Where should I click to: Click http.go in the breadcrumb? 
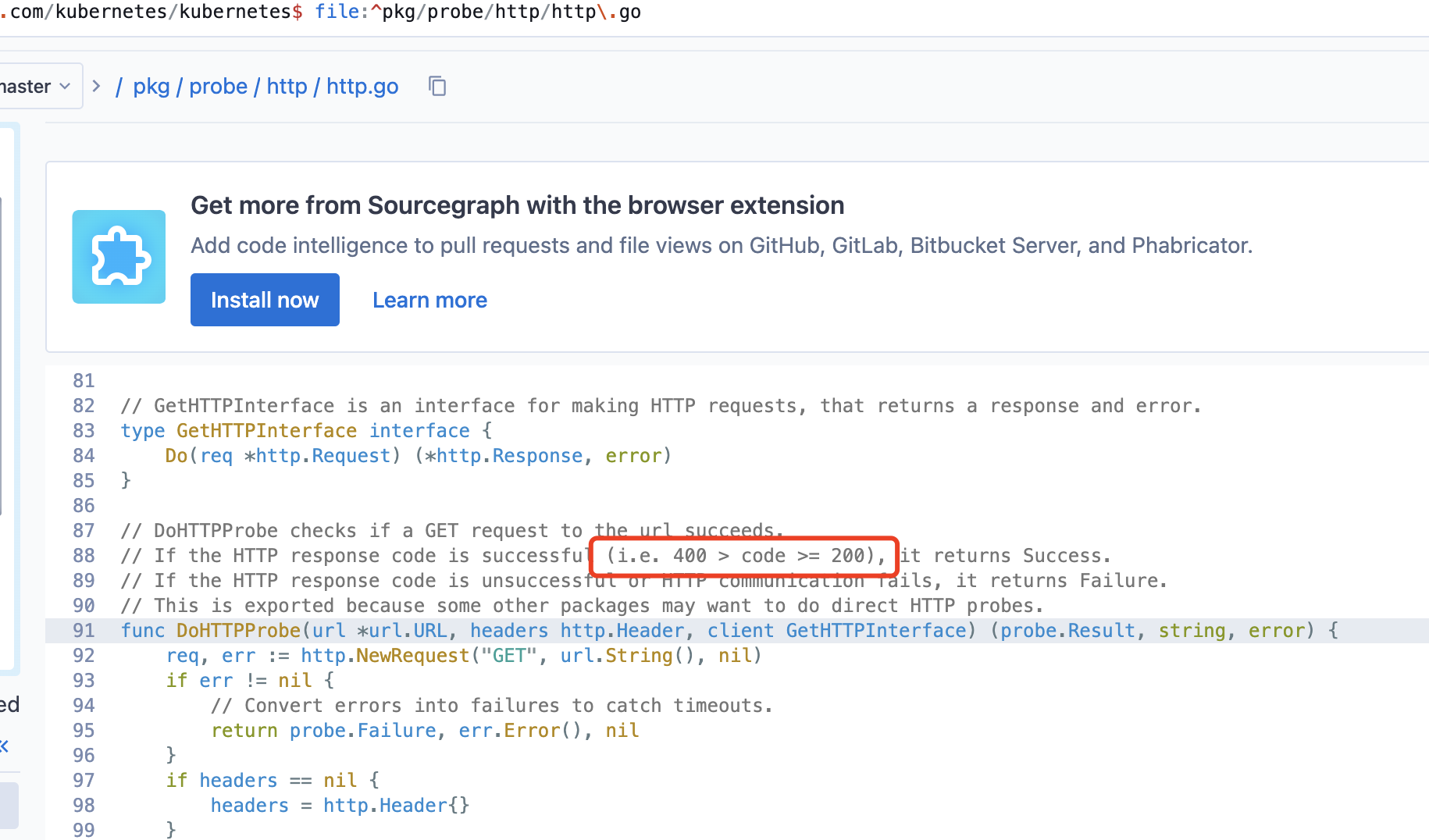pos(362,86)
